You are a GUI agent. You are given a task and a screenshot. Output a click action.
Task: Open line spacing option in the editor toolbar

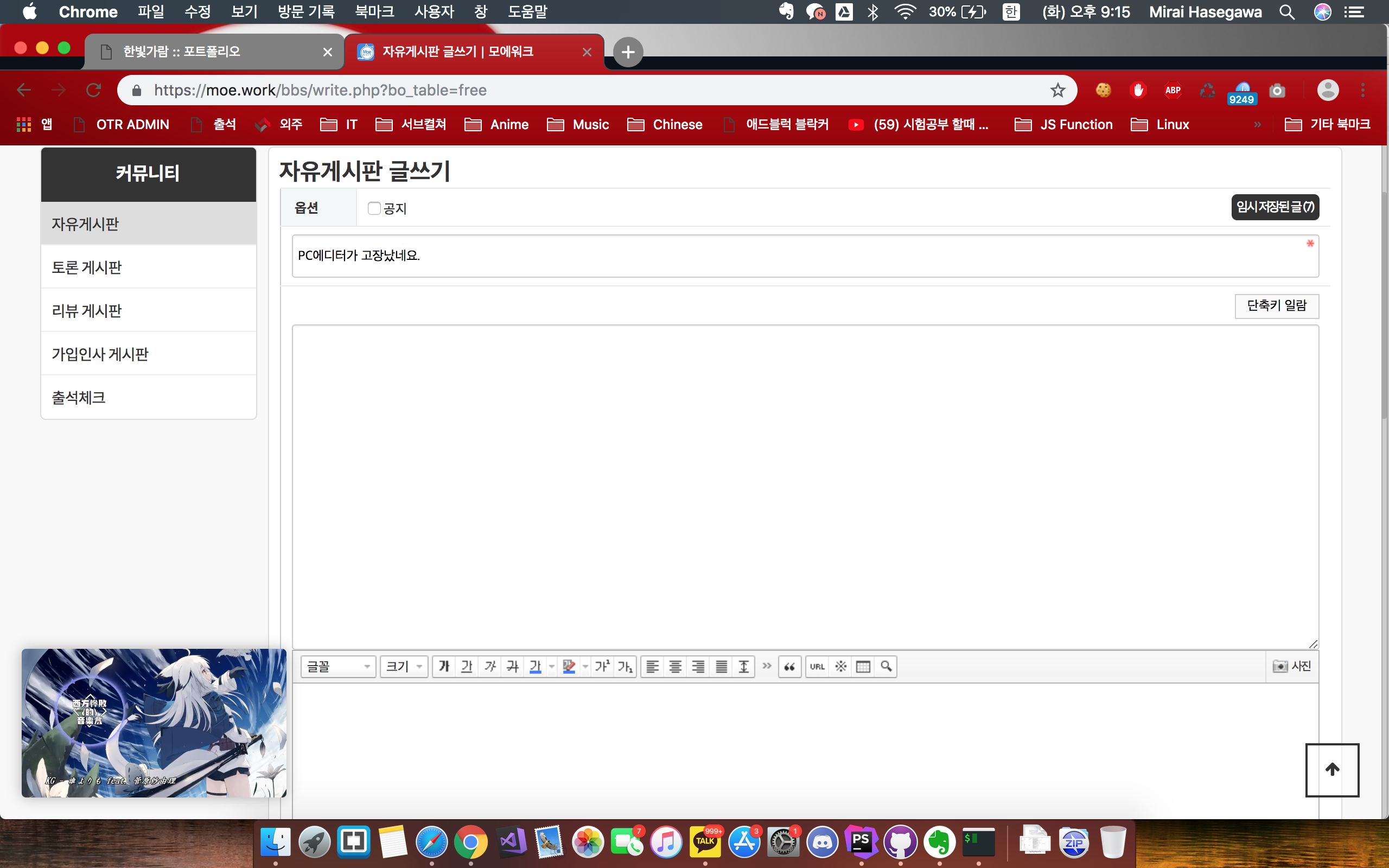tap(743, 667)
